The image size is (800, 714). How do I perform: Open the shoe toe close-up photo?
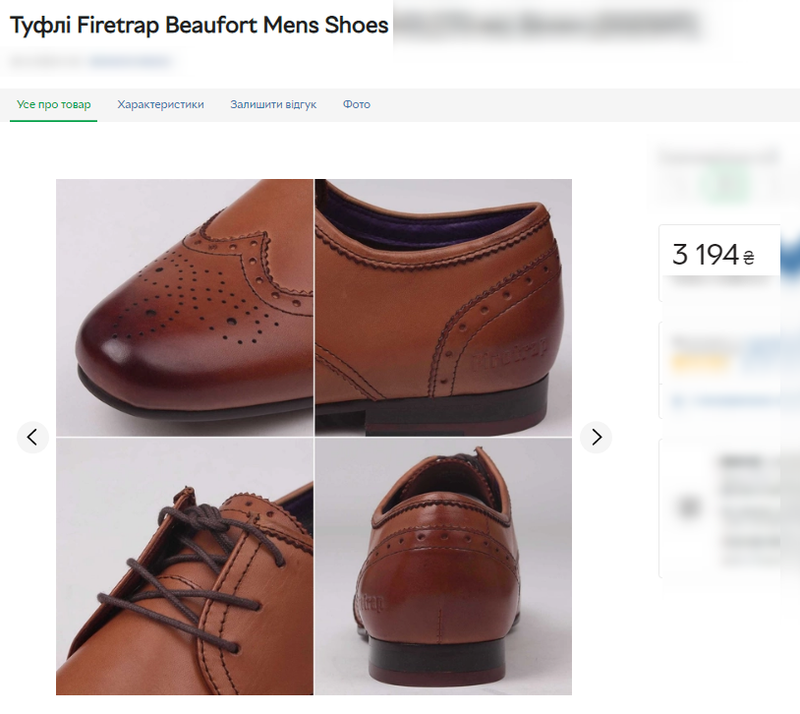(184, 307)
